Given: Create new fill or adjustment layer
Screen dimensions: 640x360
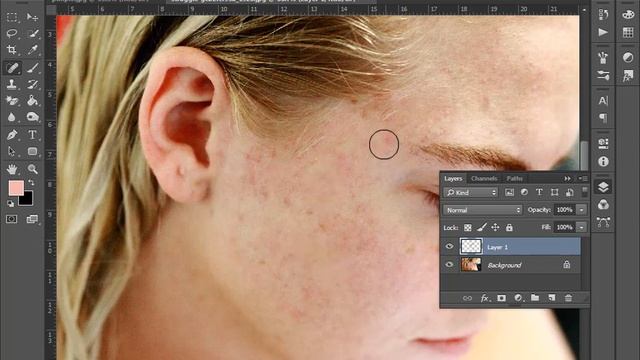Looking at the screenshot, I should point(518,298).
